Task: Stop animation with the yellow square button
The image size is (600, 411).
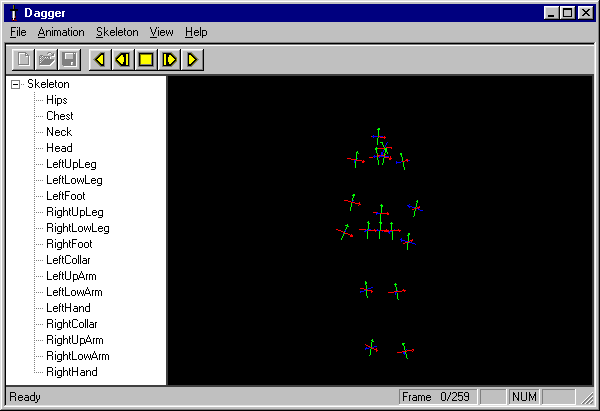Action: [146, 60]
